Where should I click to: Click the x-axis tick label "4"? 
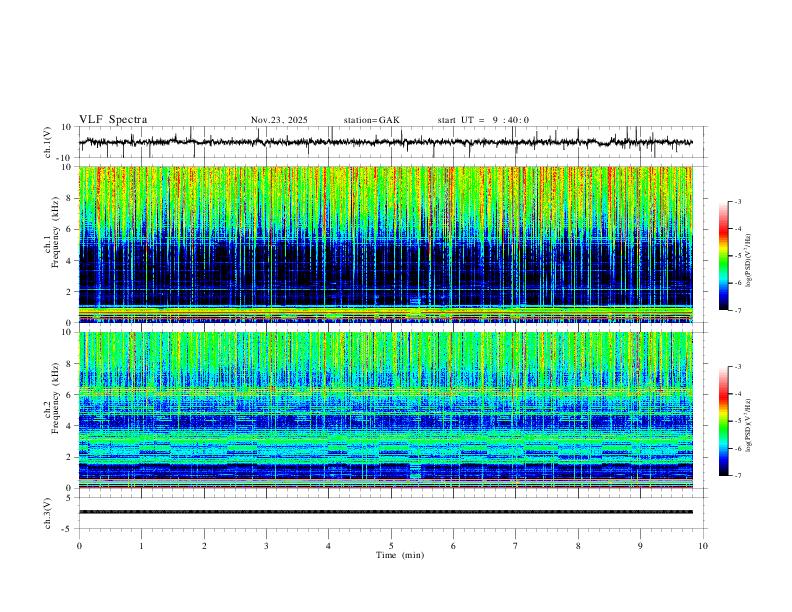point(329,546)
